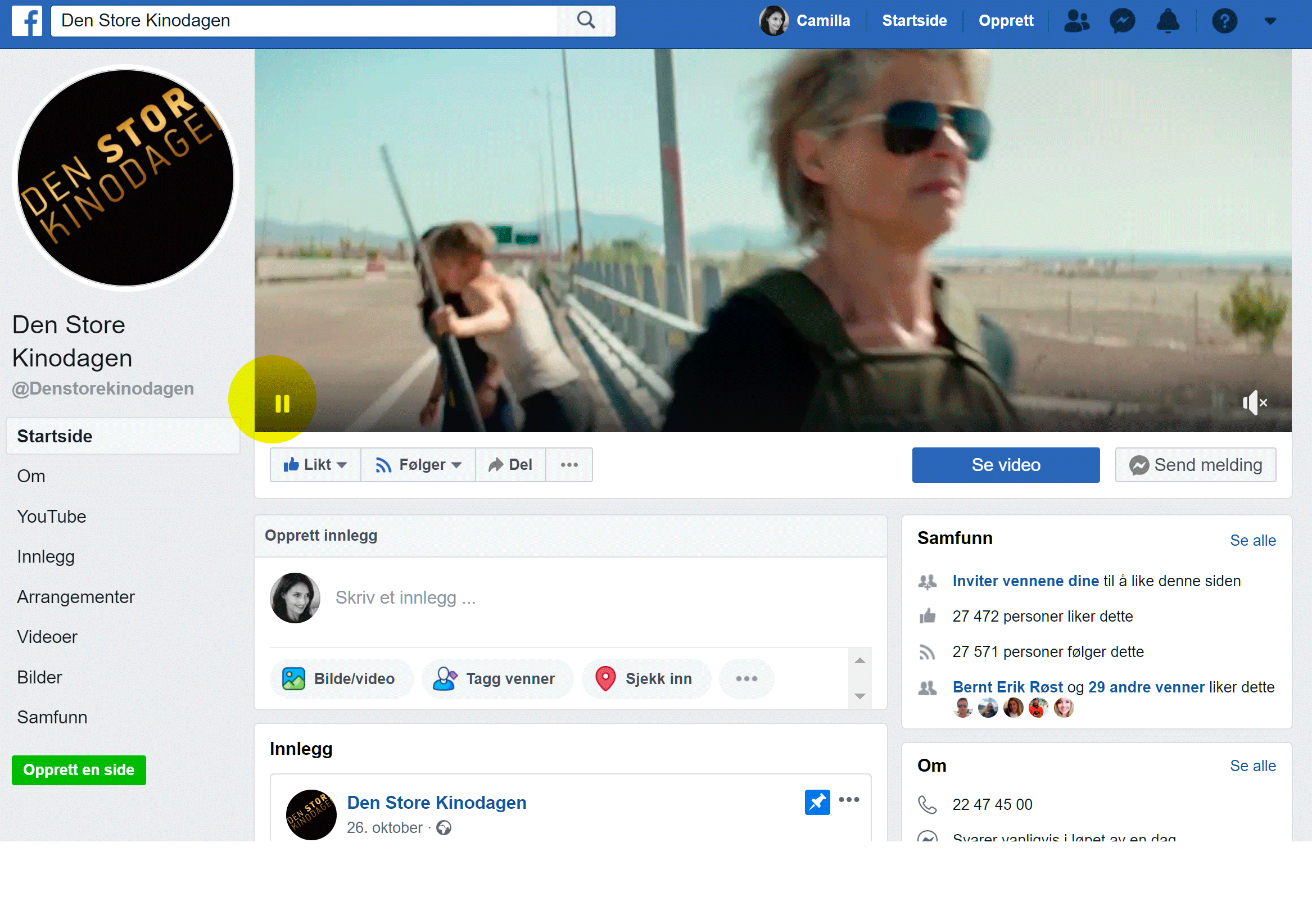
Task: Click the post author's avatar thumbnail
Action: point(311,814)
